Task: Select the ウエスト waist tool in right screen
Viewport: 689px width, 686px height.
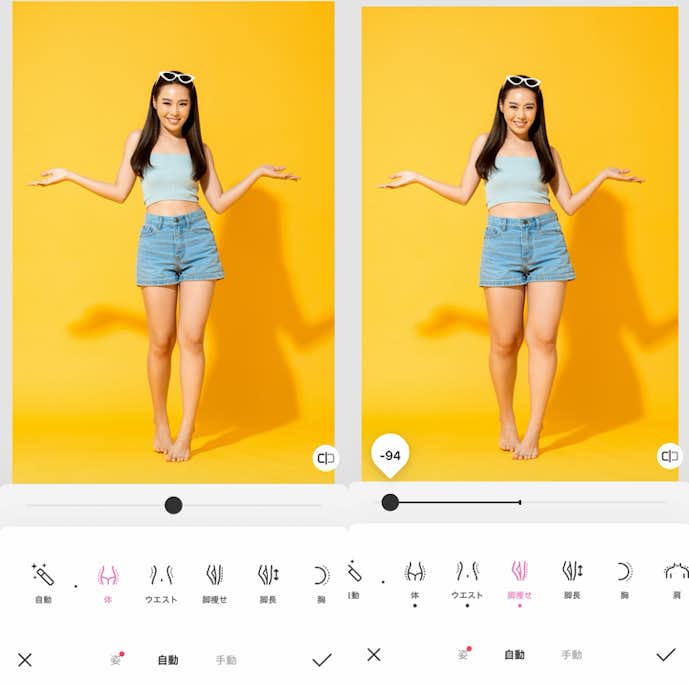Action: coord(467,579)
